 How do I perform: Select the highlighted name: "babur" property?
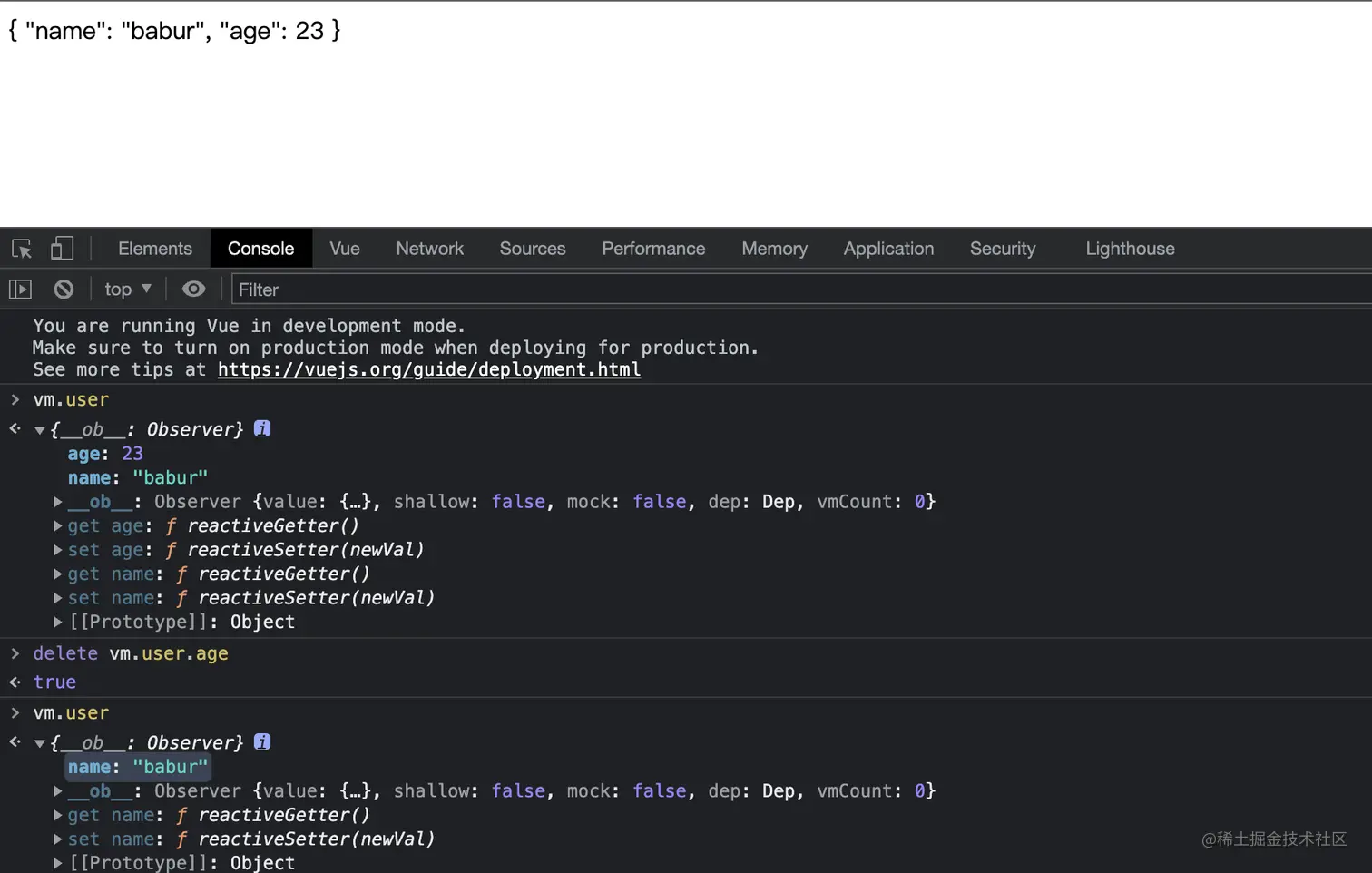pos(138,767)
